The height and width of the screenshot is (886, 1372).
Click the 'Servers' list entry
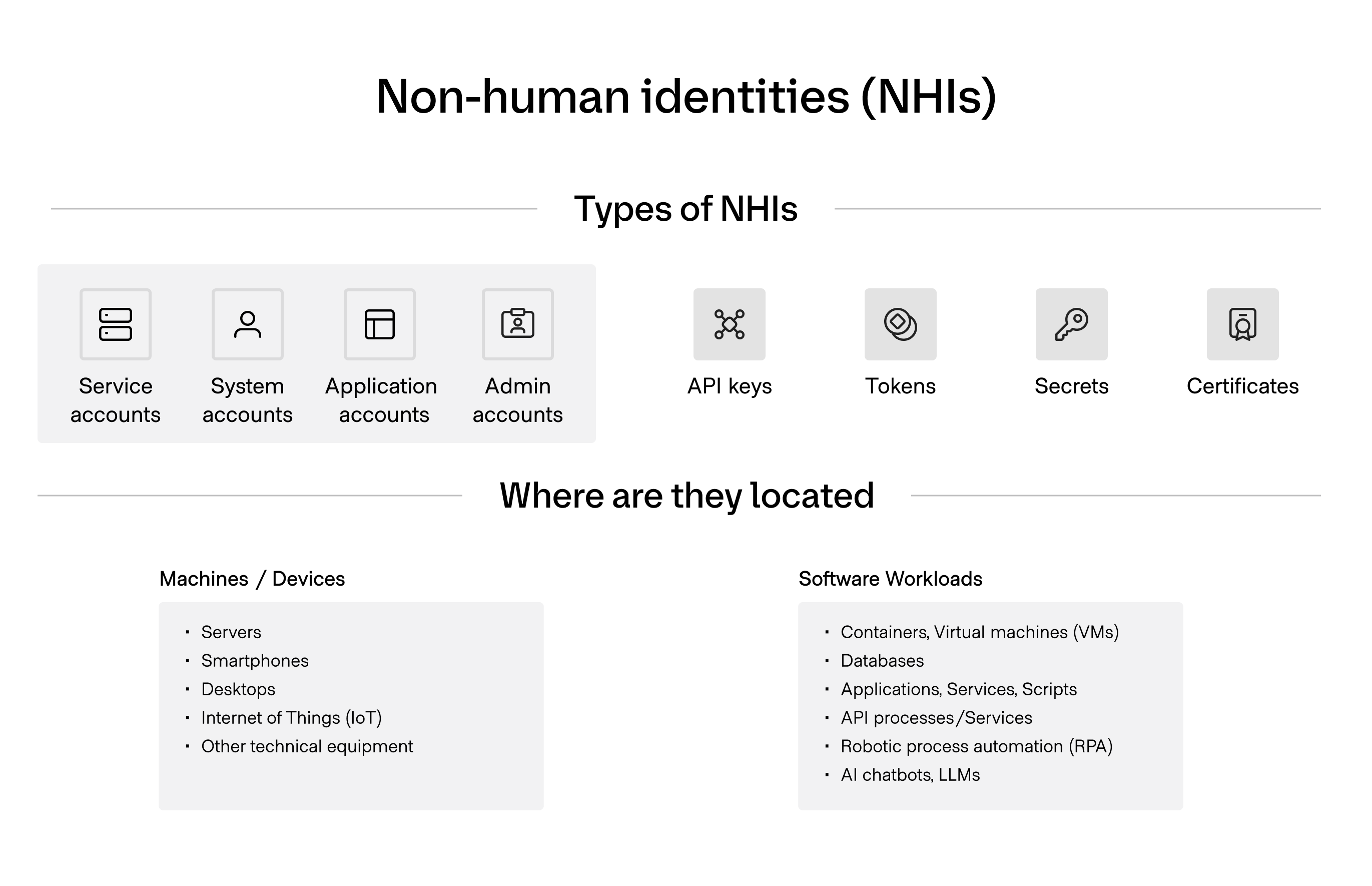(x=231, y=632)
